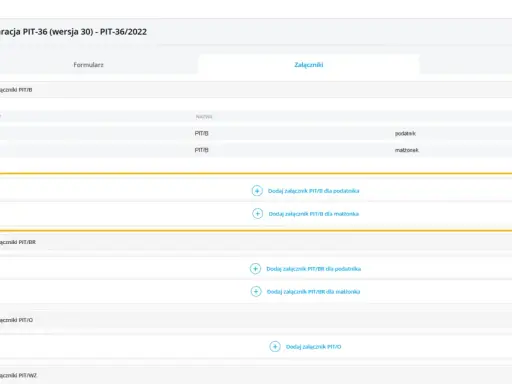Image resolution: width=512 pixels, height=384 pixels.
Task: Open the Załączniki tab
Action: [309, 65]
